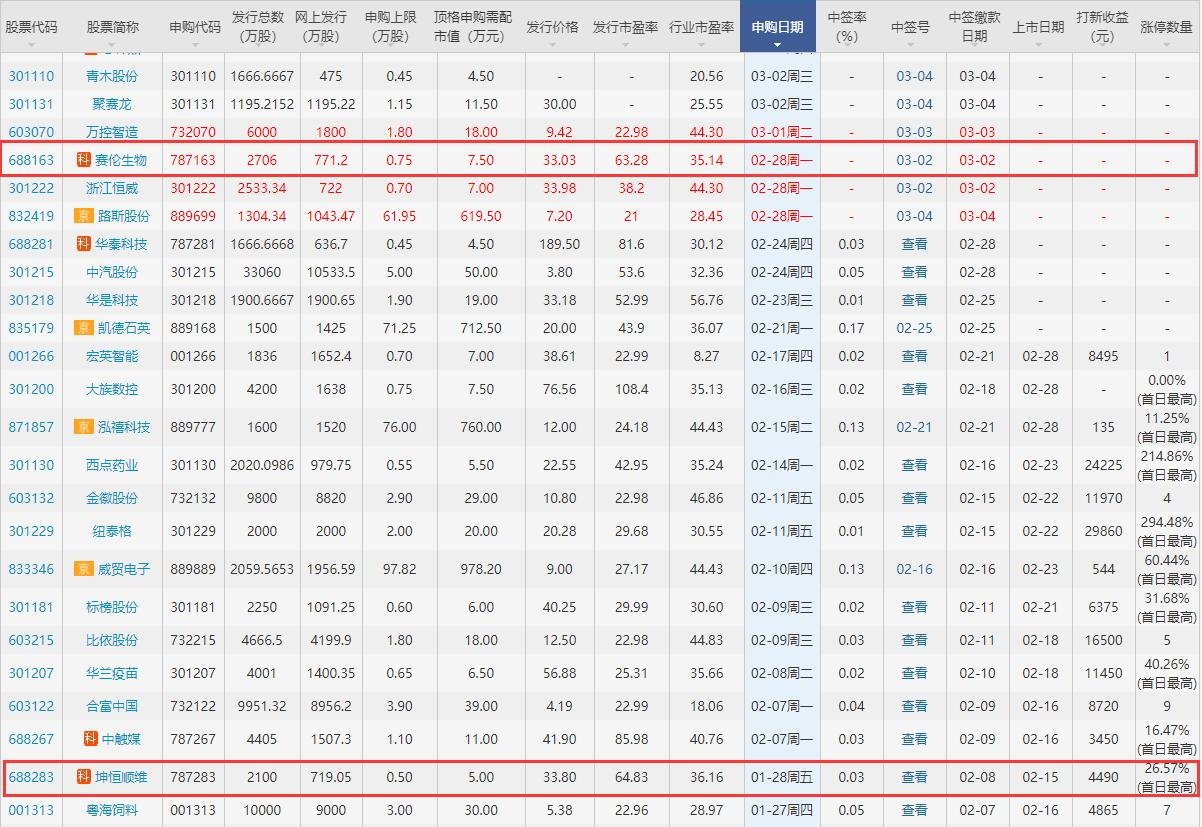Click the 科 badge beside 赛伦生物
The width and height of the screenshot is (1202, 827).
point(84,160)
